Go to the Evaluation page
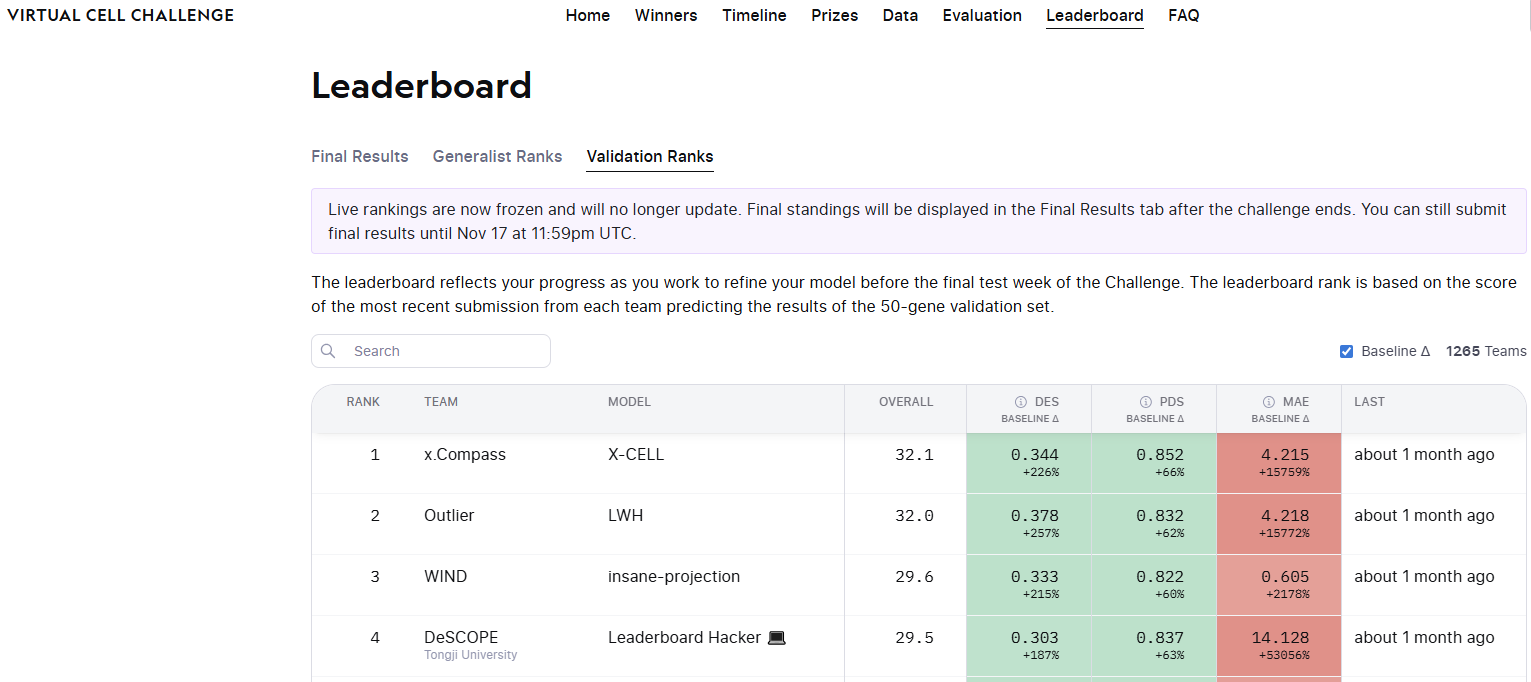 pyautogui.click(x=982, y=16)
